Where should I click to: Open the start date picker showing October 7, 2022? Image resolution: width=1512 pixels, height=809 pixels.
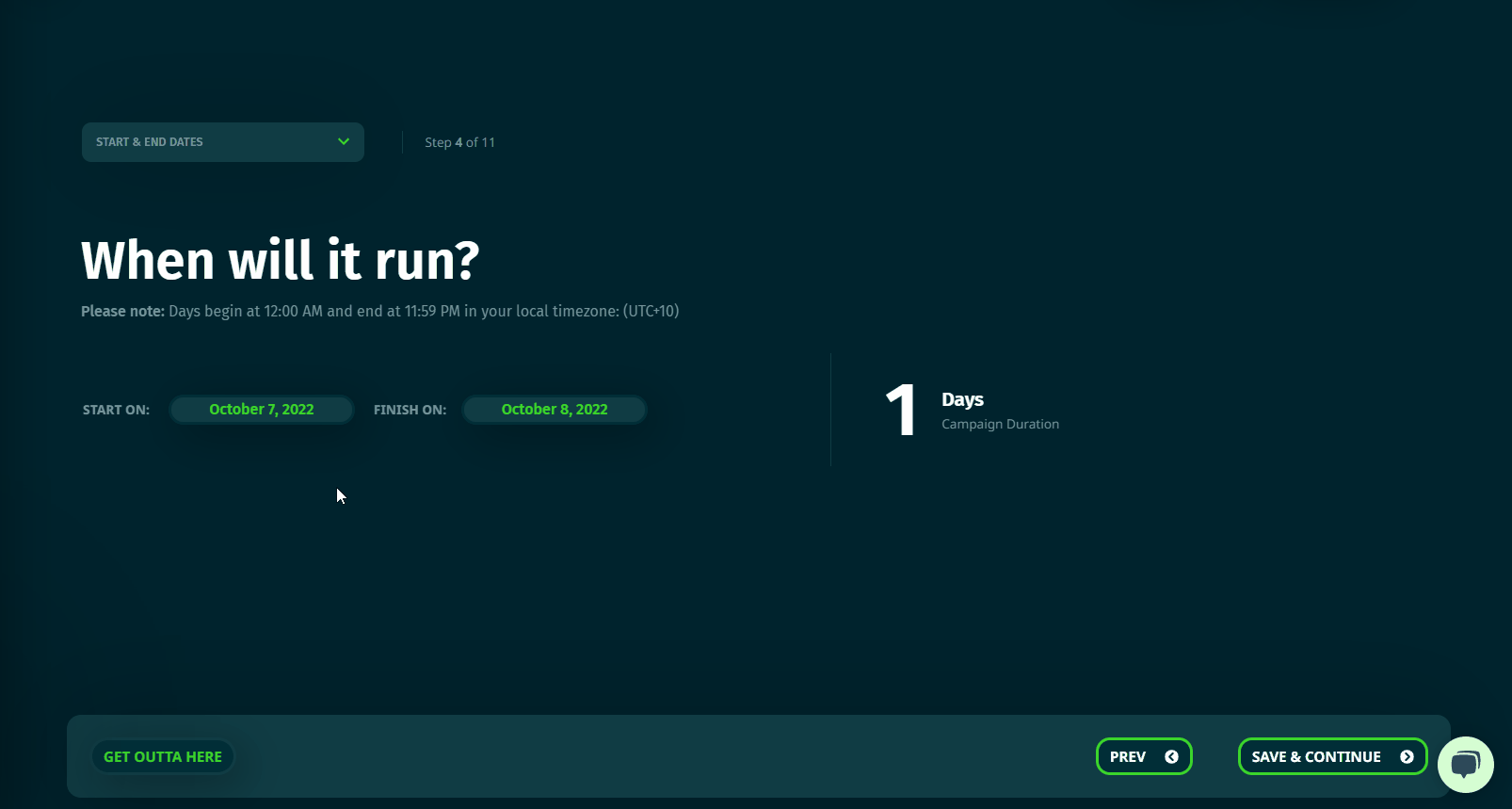pyautogui.click(x=262, y=410)
